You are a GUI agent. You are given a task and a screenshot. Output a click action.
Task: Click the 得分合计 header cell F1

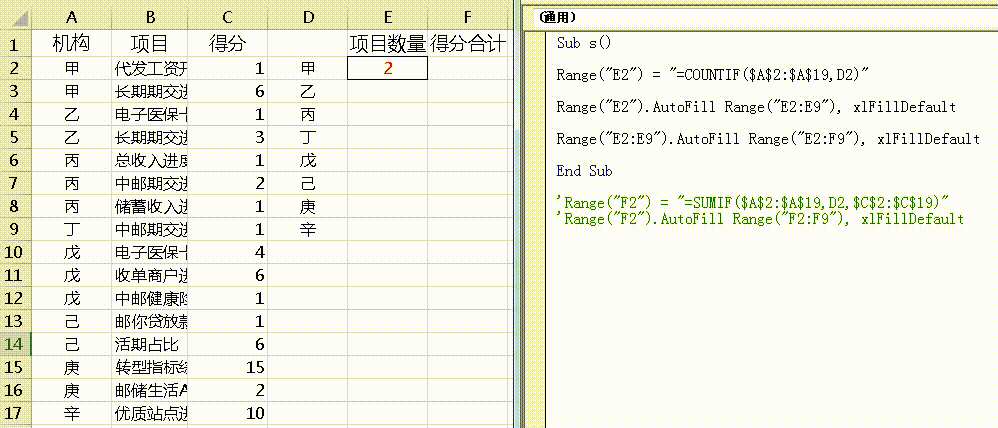(468, 45)
